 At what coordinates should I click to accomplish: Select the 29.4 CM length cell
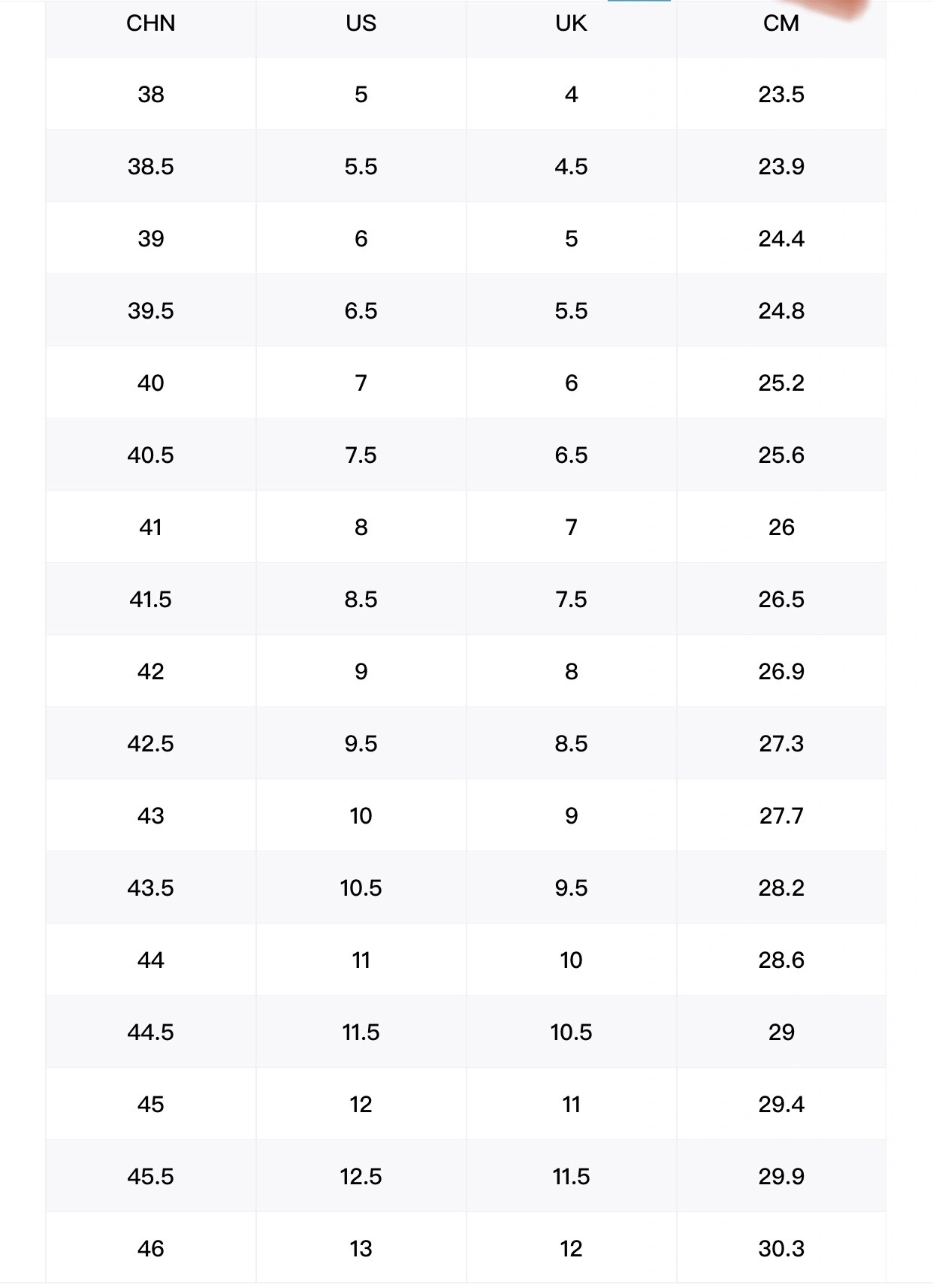click(781, 1104)
